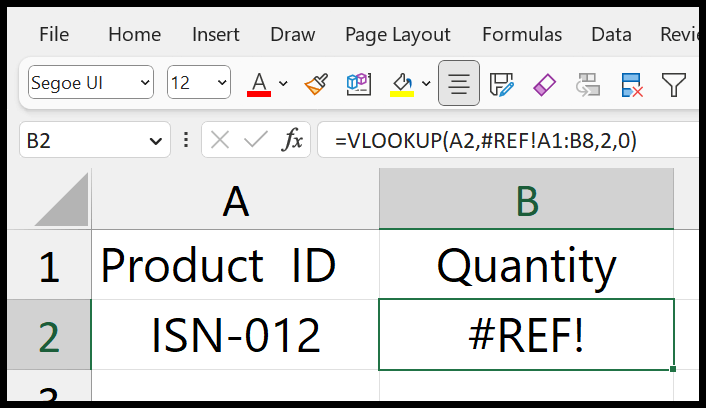Viewport: 706px width, 408px height.
Task: Select the column B header
Action: pyautogui.click(x=526, y=199)
